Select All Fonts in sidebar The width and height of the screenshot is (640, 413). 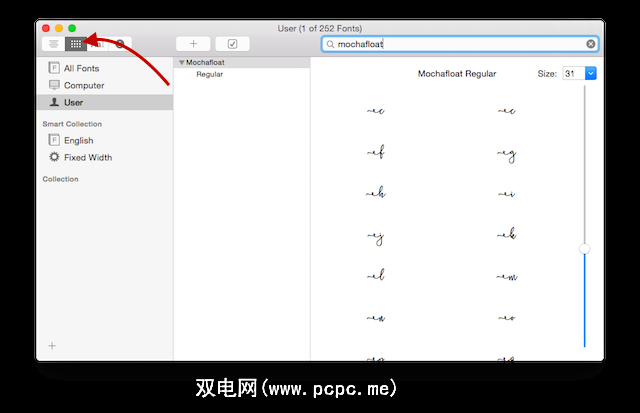[105, 68]
